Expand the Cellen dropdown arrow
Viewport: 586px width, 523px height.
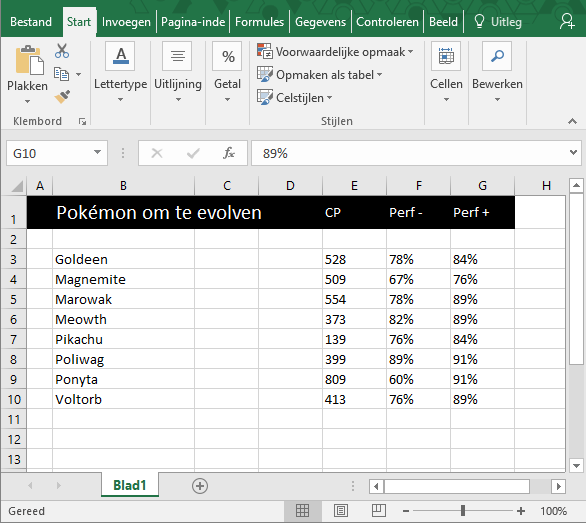(446, 99)
